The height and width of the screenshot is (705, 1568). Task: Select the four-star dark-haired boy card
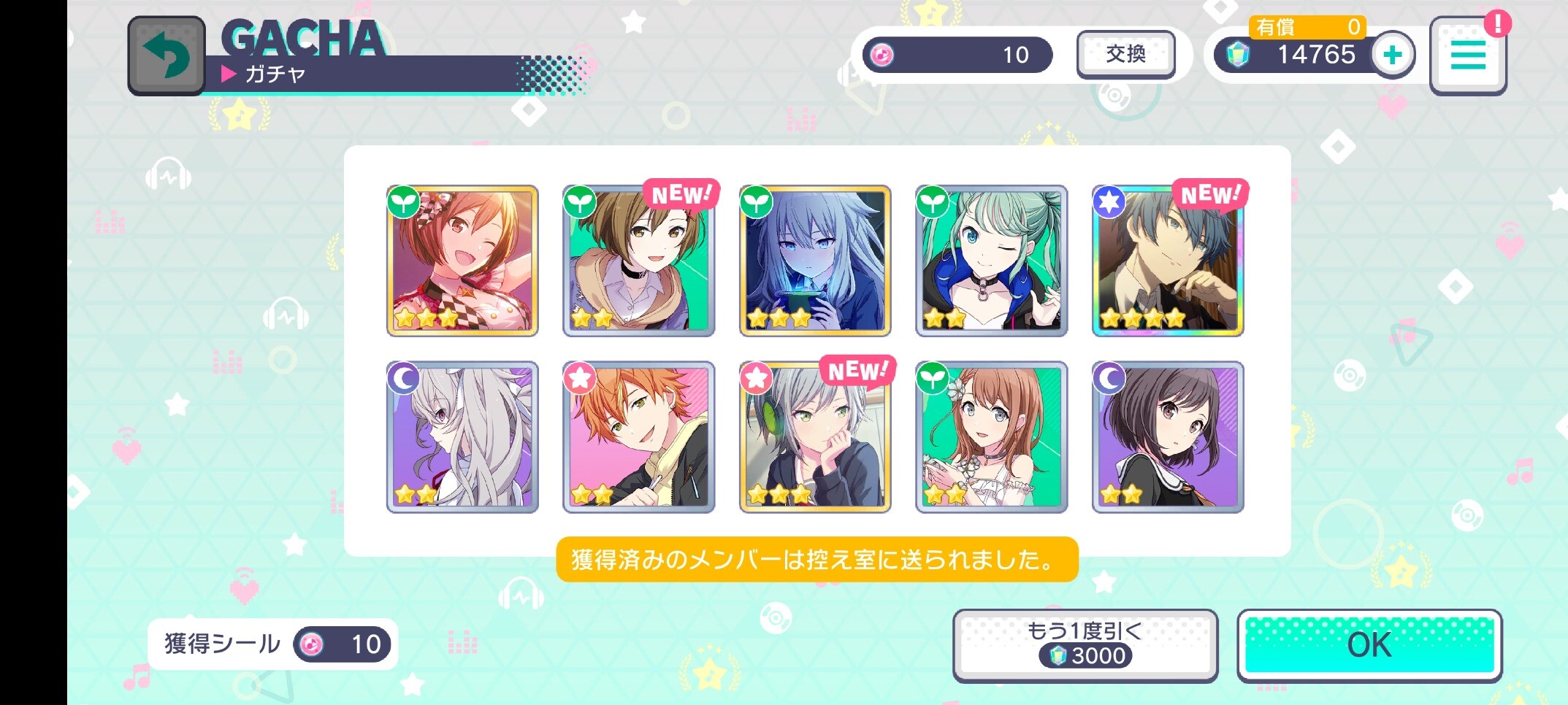pyautogui.click(x=1167, y=261)
